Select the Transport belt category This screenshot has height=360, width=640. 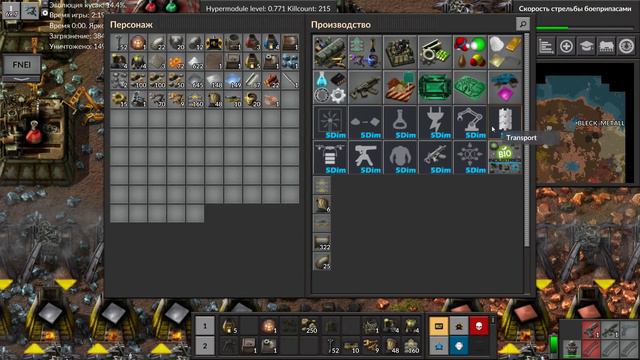click(505, 122)
